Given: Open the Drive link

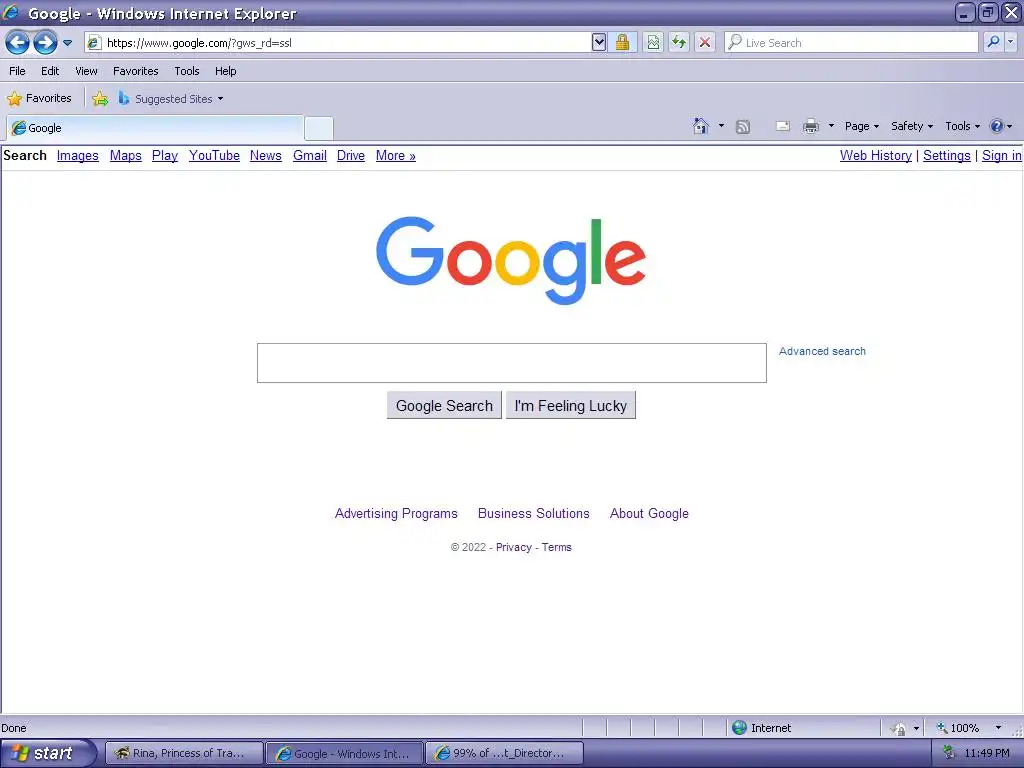Looking at the screenshot, I should tap(351, 155).
